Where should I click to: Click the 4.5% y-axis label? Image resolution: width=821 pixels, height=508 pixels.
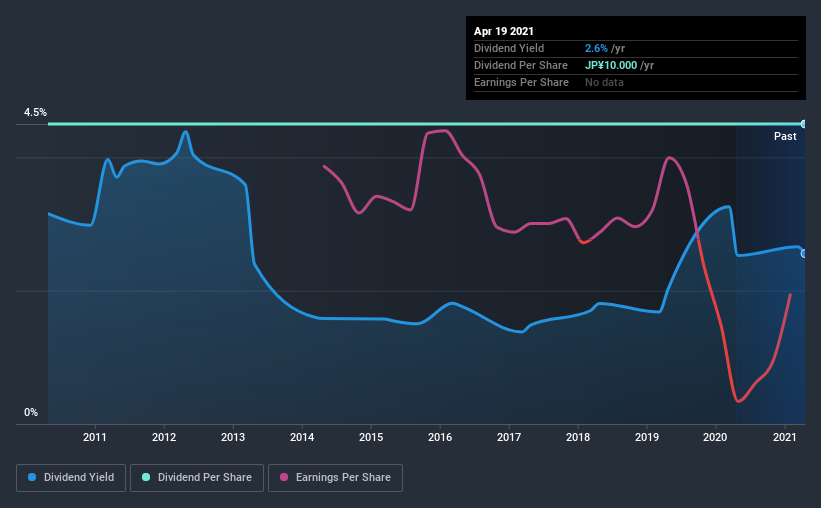click(35, 113)
